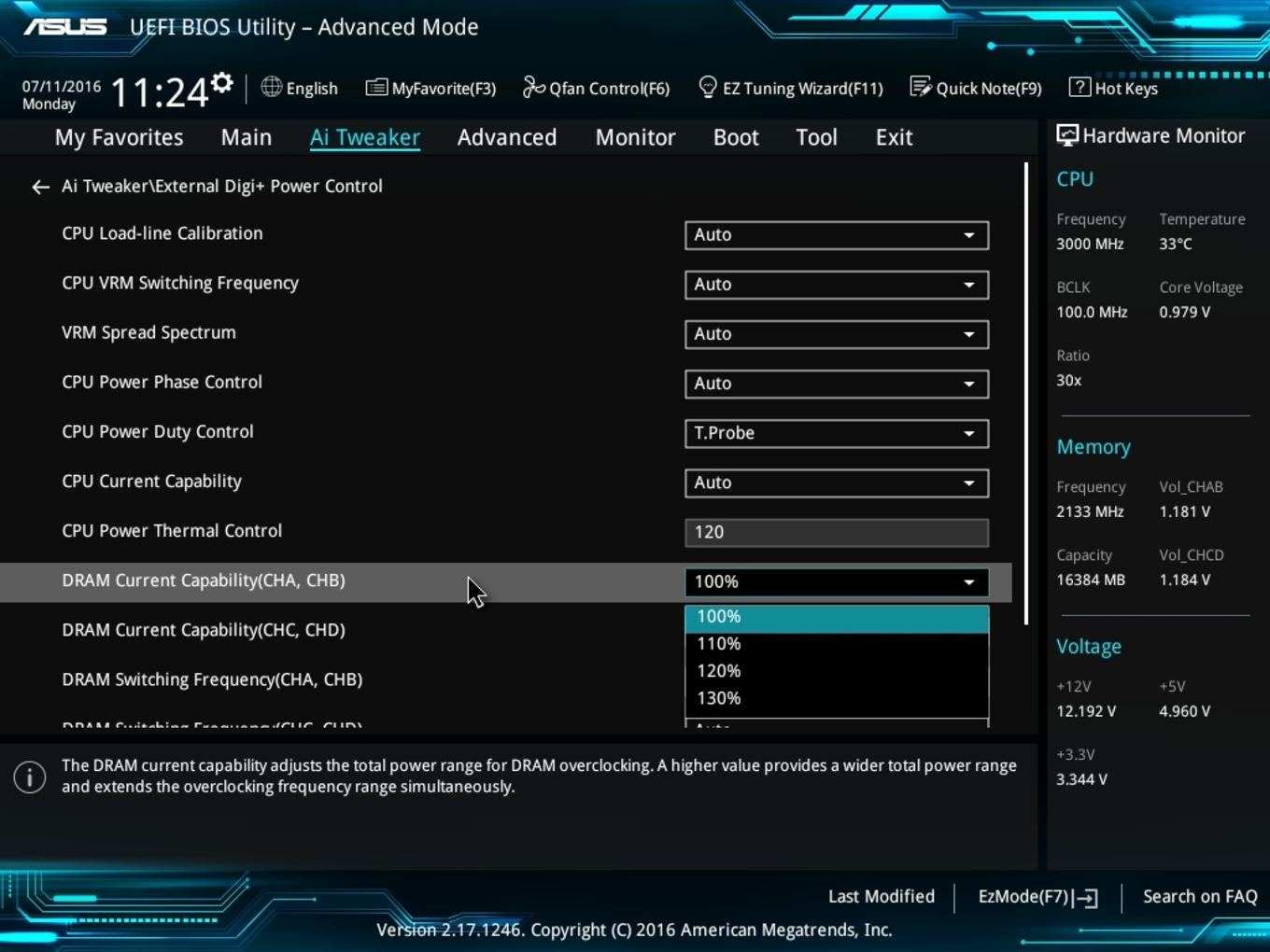This screenshot has height=952, width=1270.
Task: Click the English language button
Action: coord(300,88)
